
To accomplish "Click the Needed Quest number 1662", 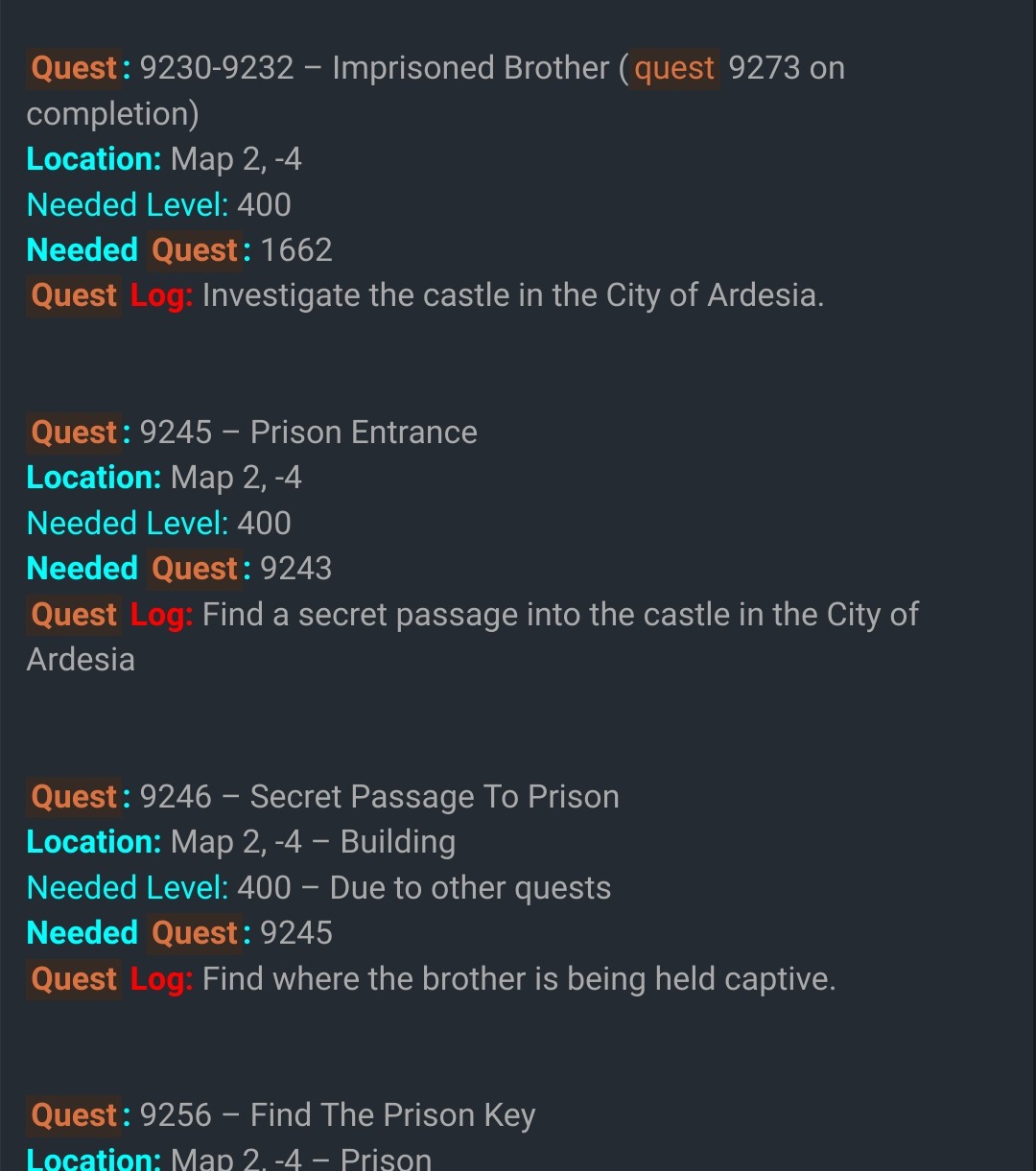I will click(x=296, y=250).
